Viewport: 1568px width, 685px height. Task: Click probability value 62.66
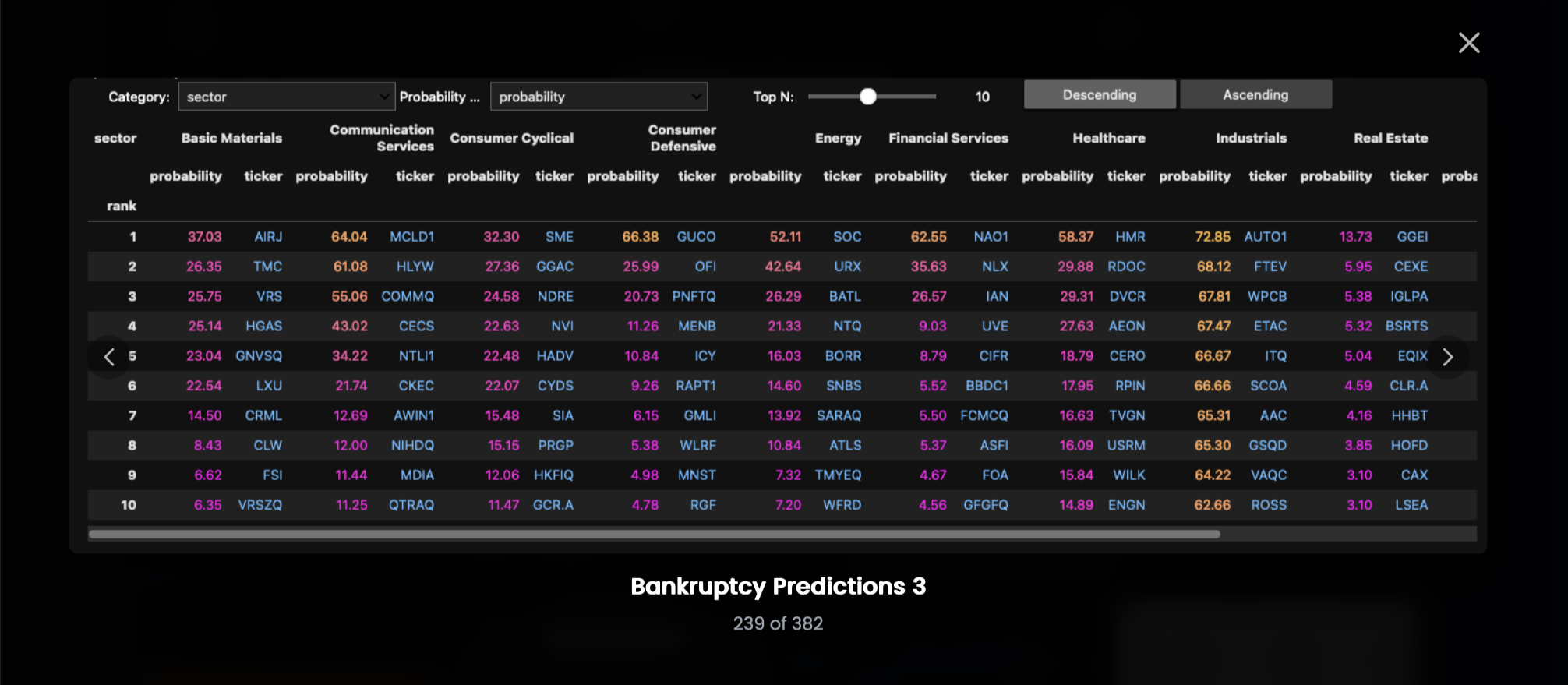(1213, 505)
